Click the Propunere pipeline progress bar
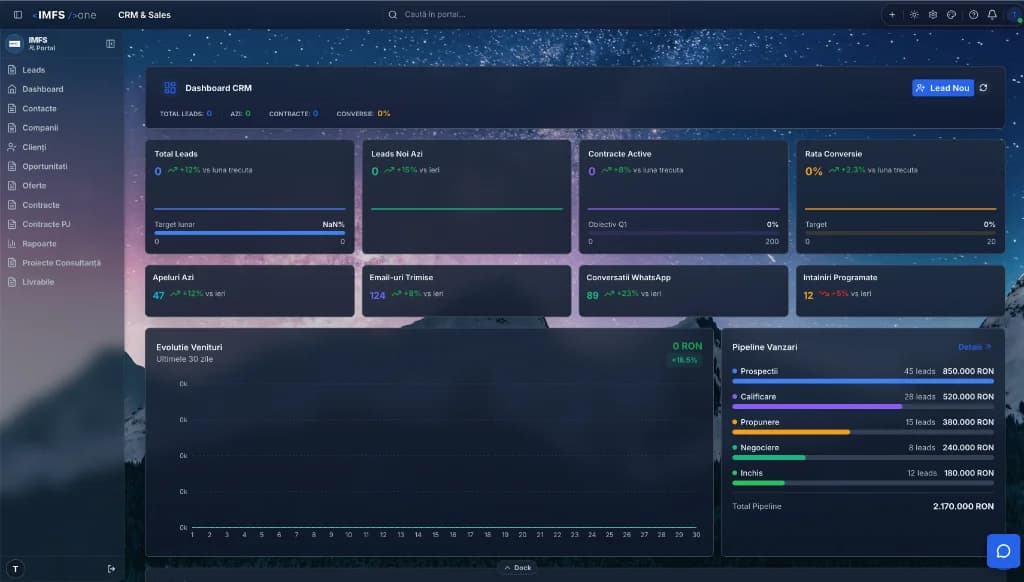The width and height of the screenshot is (1024, 582). coord(863,432)
